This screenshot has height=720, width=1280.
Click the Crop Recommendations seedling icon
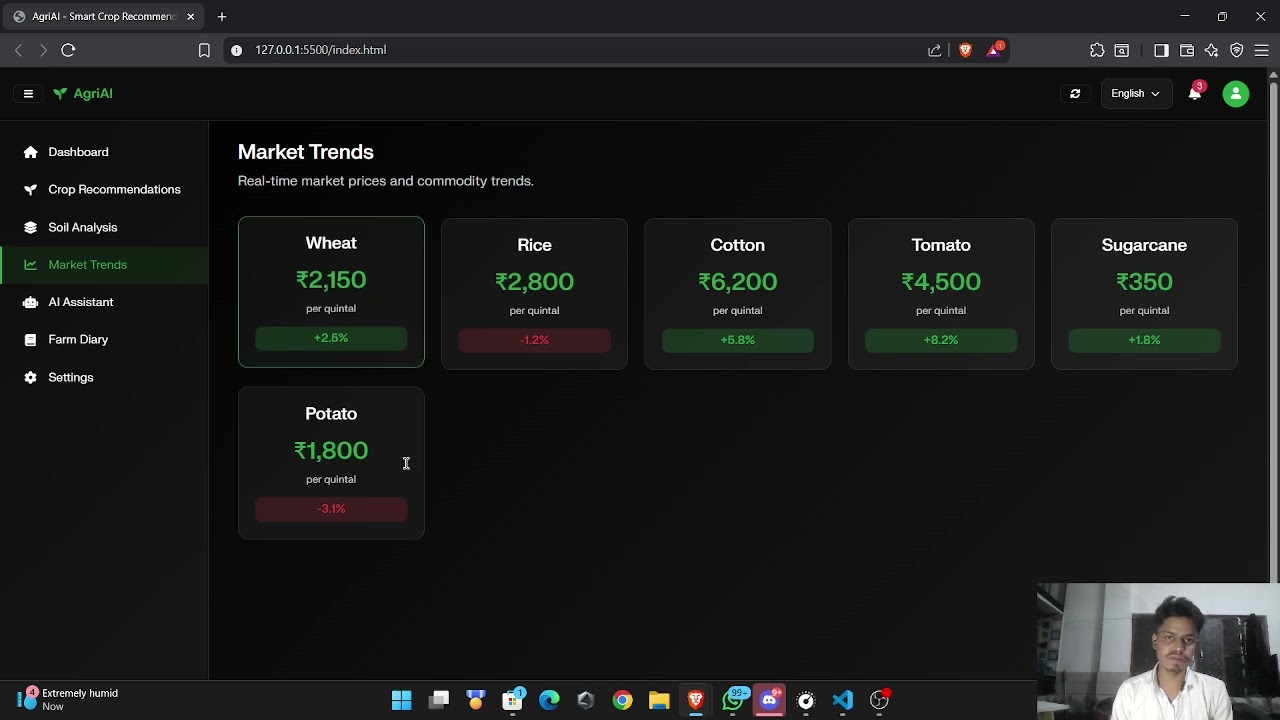[30, 190]
